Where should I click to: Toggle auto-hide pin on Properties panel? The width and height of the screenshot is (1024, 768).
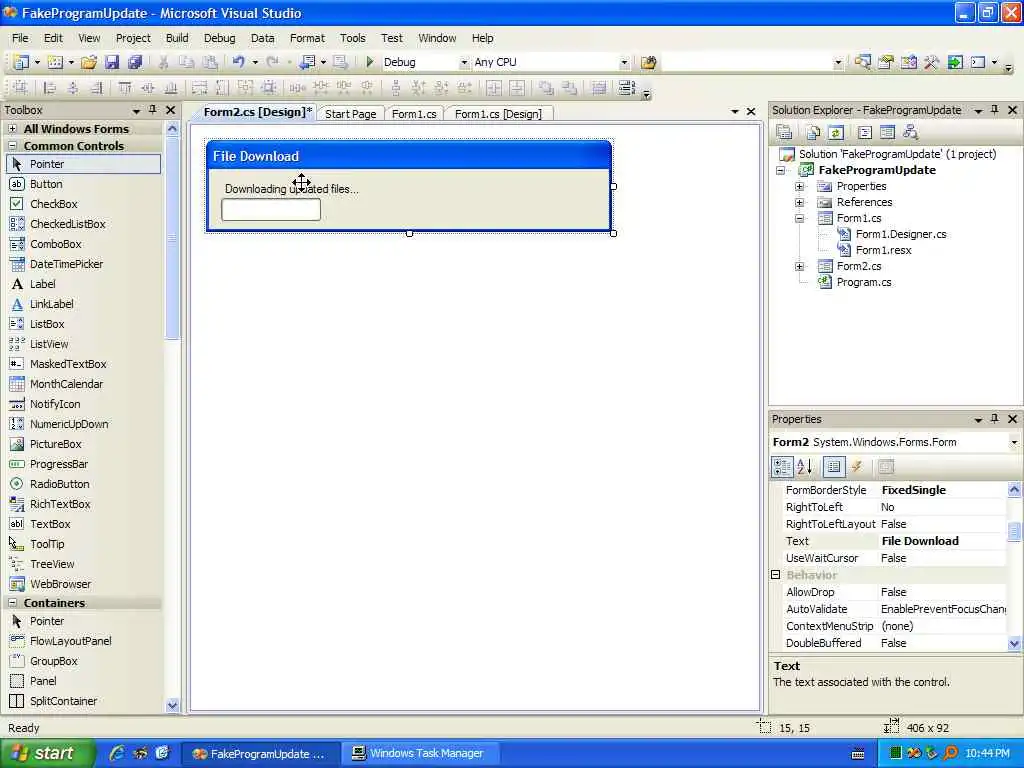pyautogui.click(x=995, y=419)
